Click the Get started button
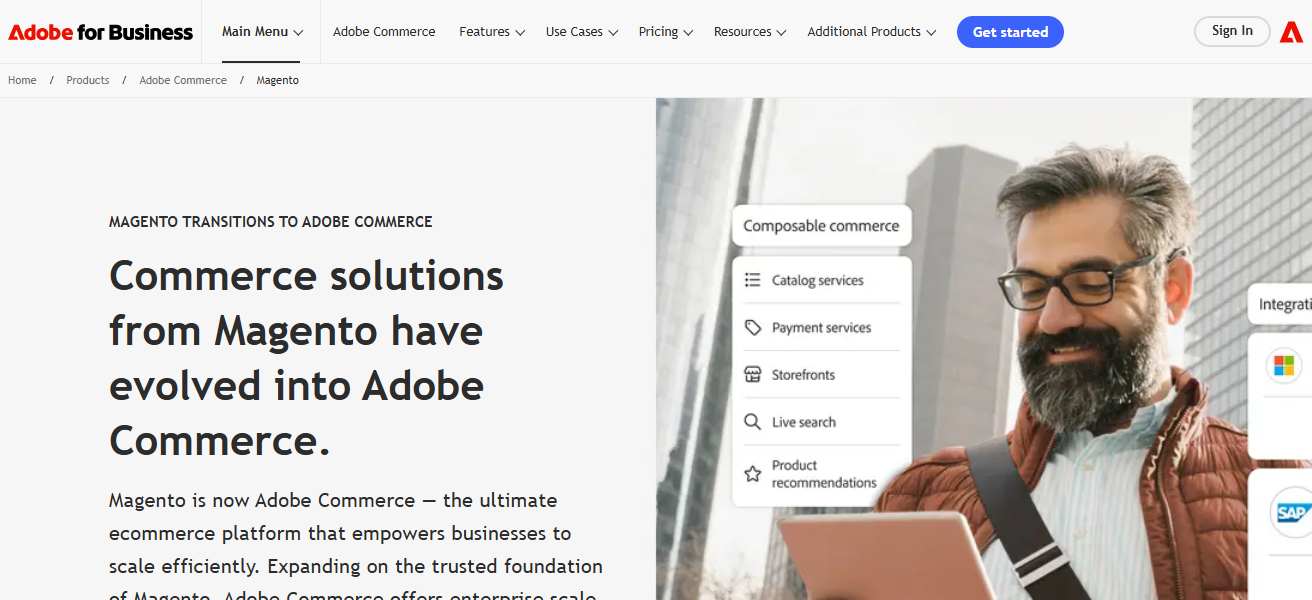 click(x=1010, y=31)
